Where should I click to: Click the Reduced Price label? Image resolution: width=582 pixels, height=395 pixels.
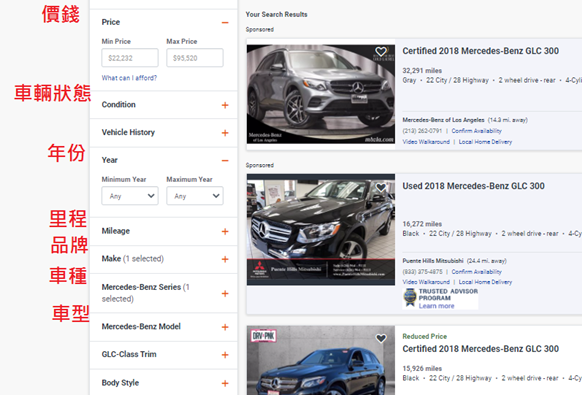click(425, 336)
